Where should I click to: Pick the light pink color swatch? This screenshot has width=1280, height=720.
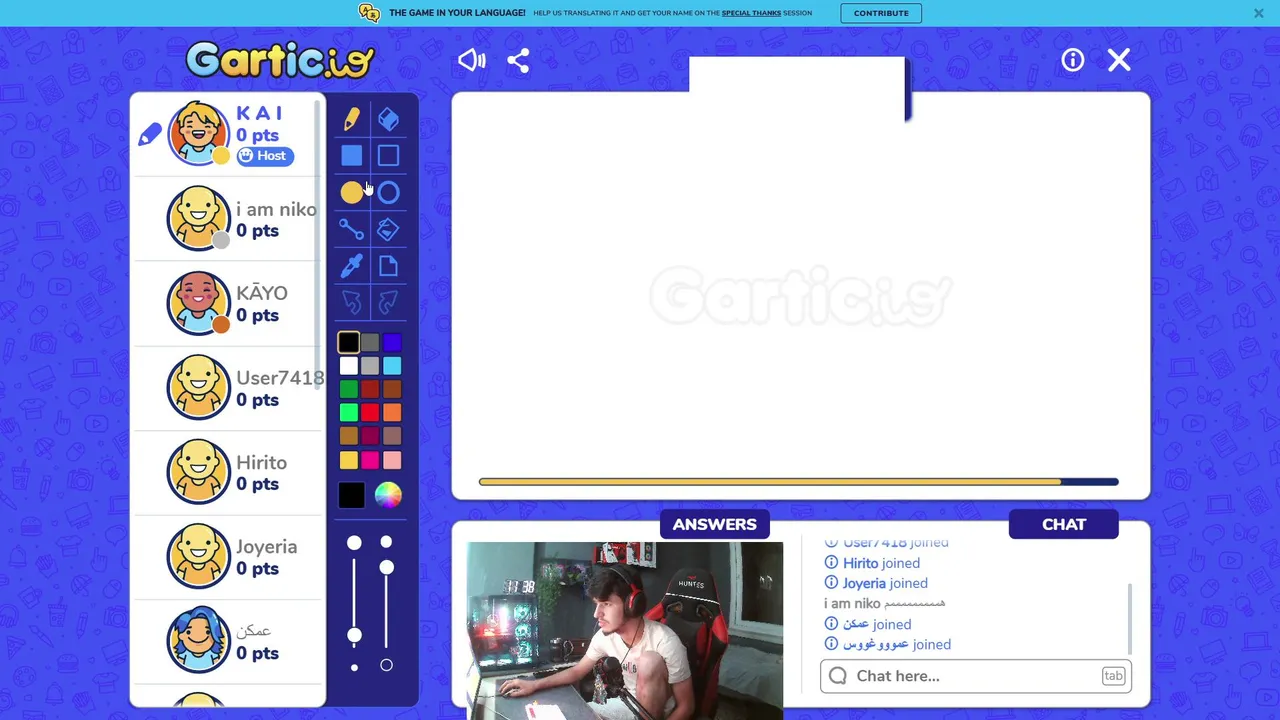click(392, 459)
